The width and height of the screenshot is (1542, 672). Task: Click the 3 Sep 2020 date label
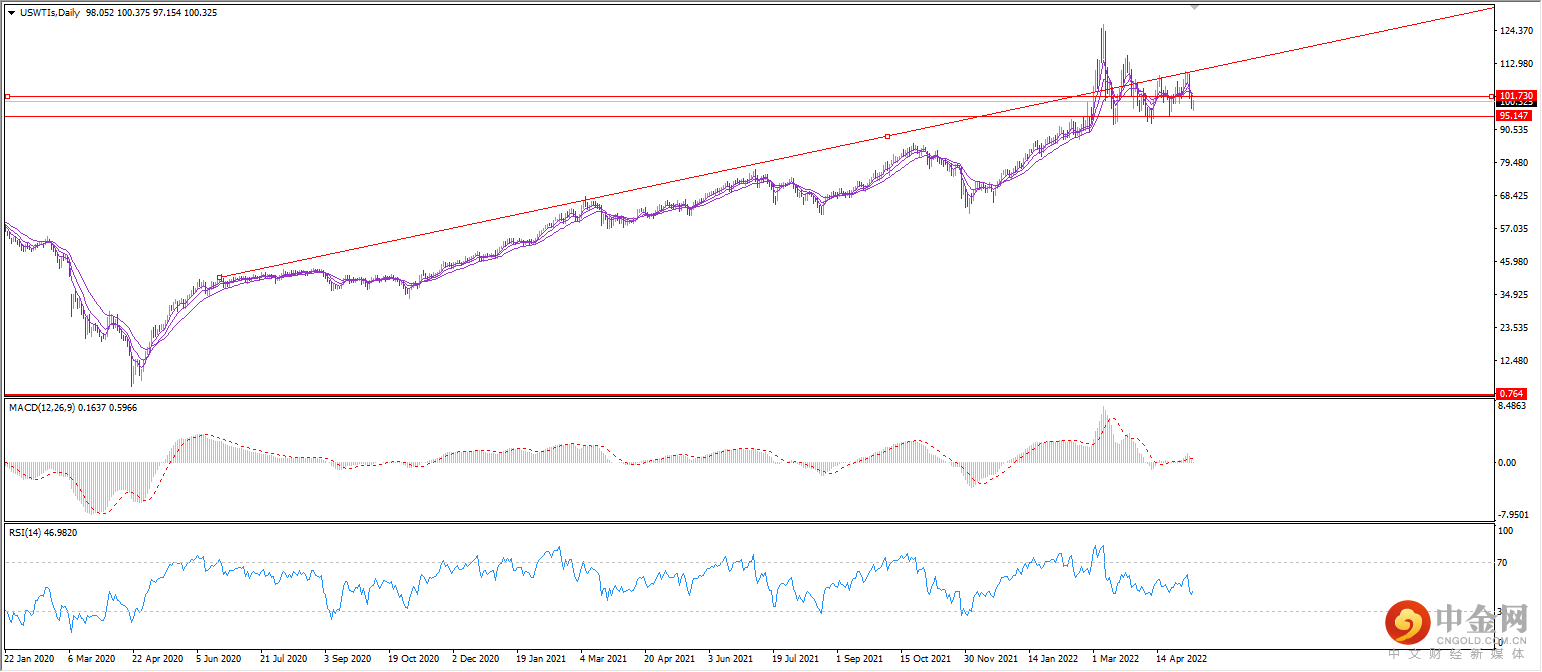tap(349, 660)
